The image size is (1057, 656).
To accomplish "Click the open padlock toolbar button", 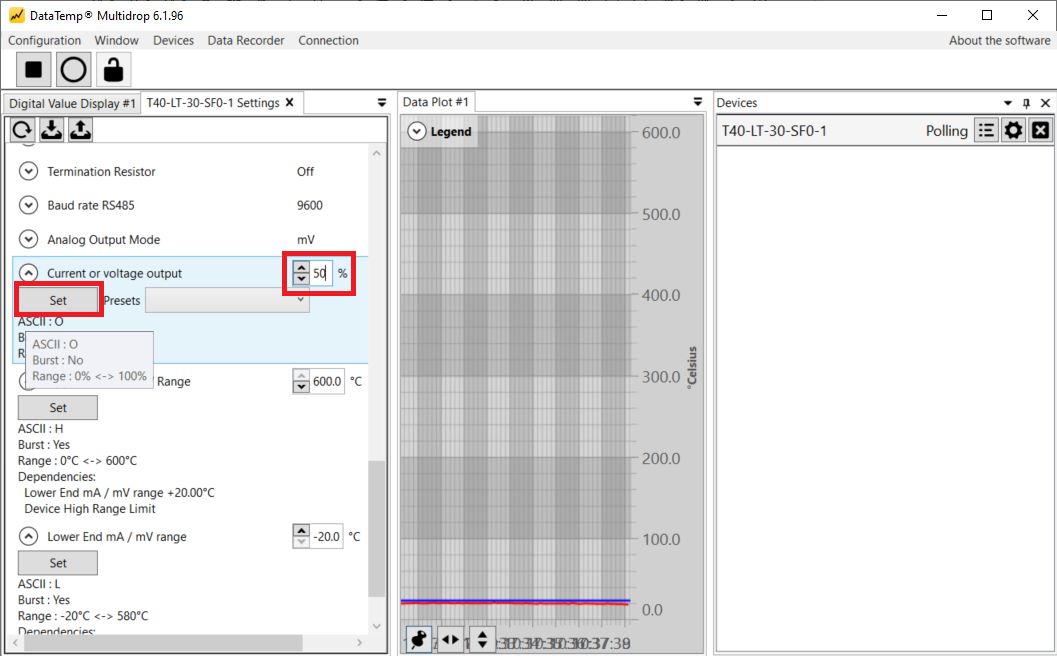I will click(113, 69).
